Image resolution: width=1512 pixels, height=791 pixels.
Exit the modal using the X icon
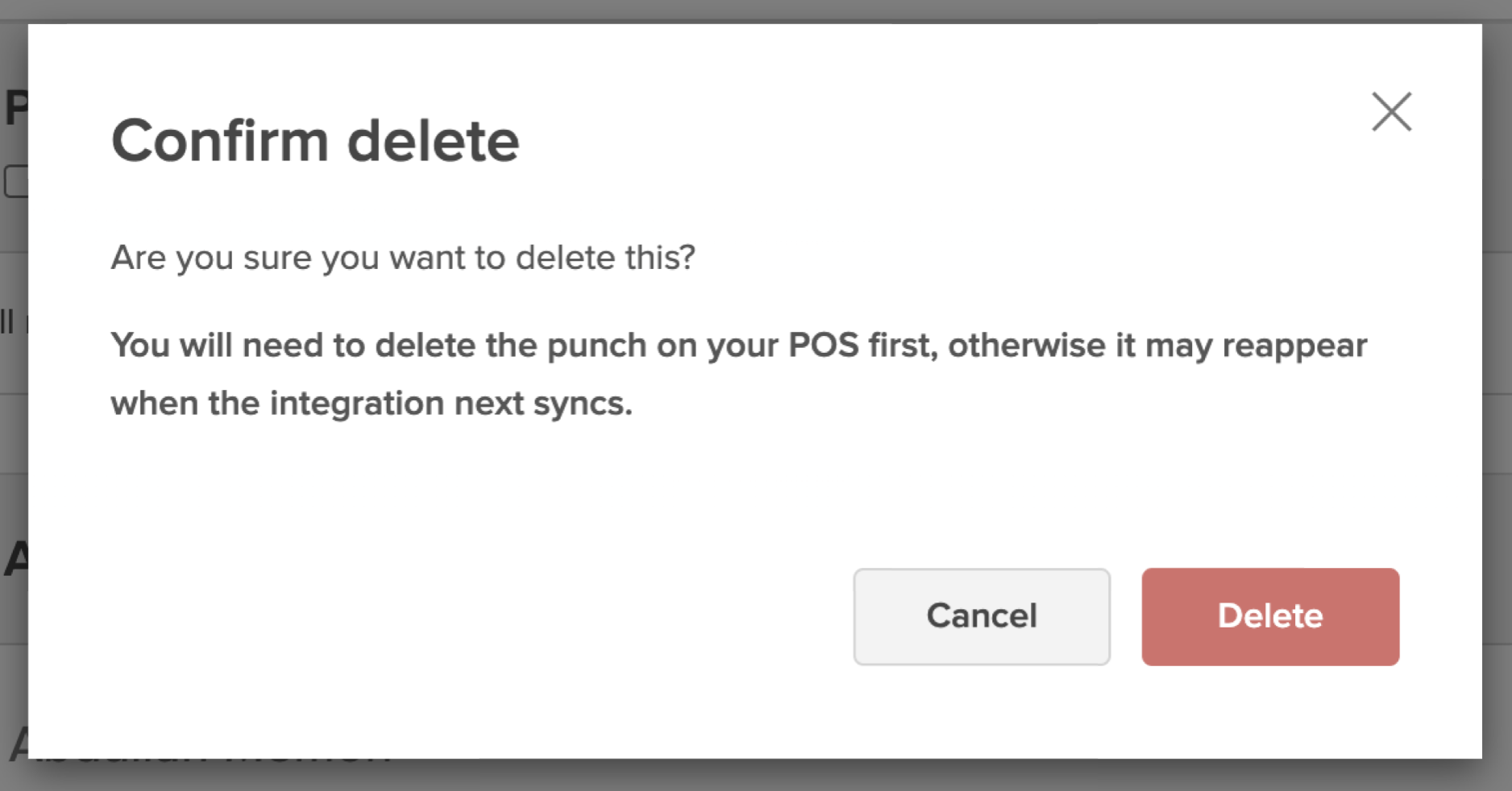coord(1392,111)
